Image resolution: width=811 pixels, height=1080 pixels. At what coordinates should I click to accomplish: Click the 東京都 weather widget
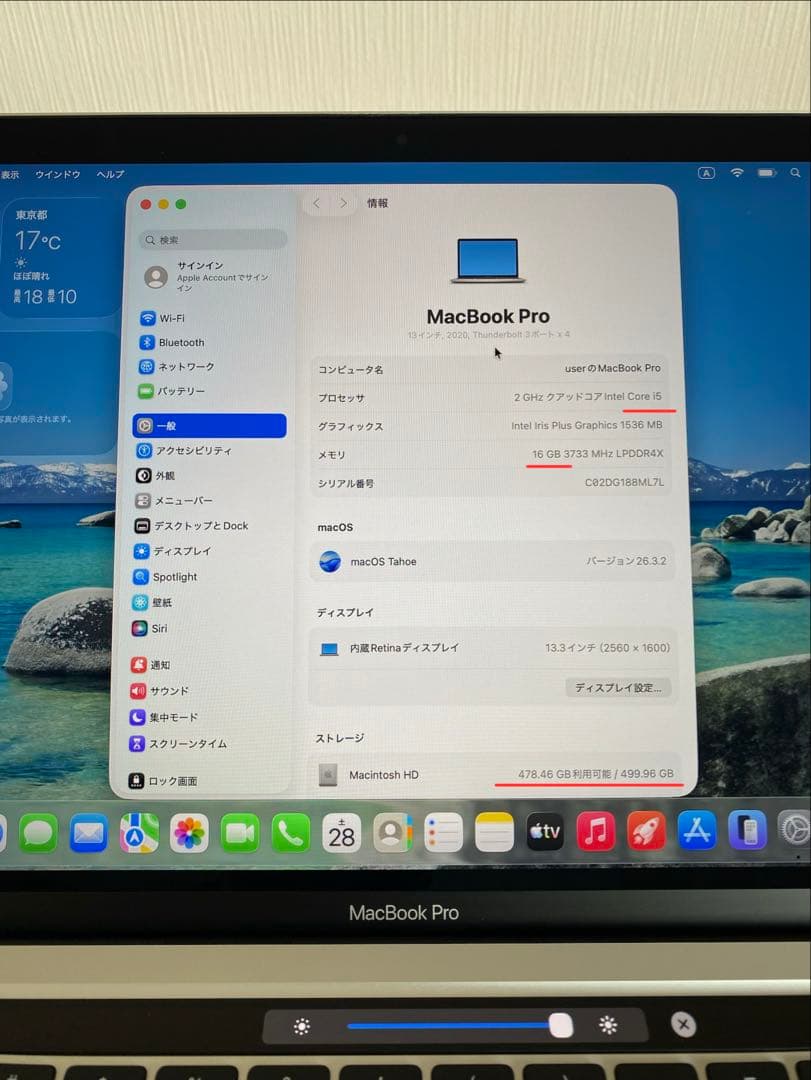click(x=59, y=258)
